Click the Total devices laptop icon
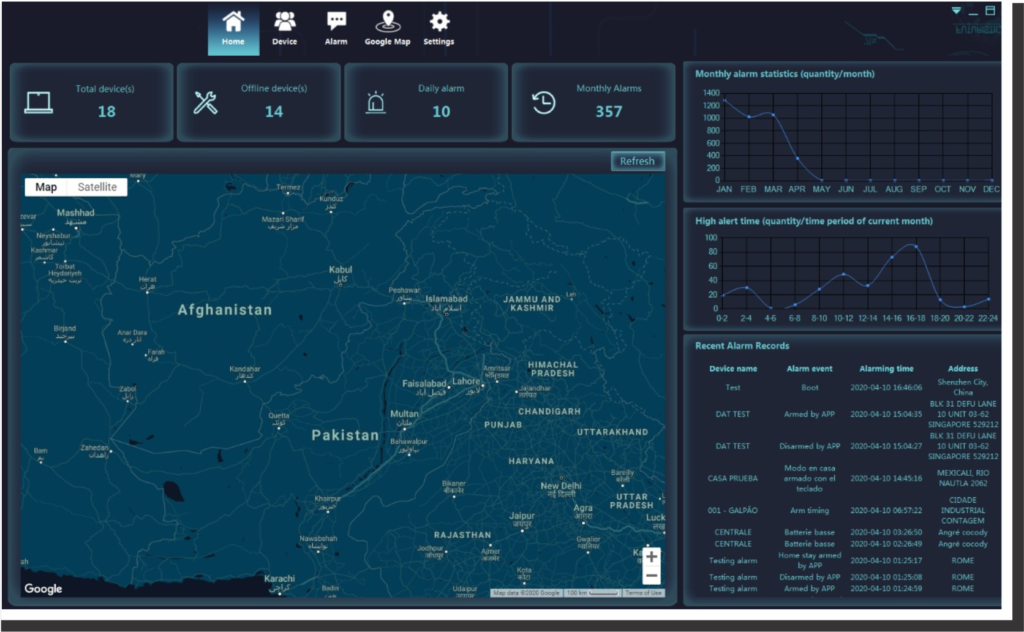The image size is (1024, 632). tap(39, 102)
